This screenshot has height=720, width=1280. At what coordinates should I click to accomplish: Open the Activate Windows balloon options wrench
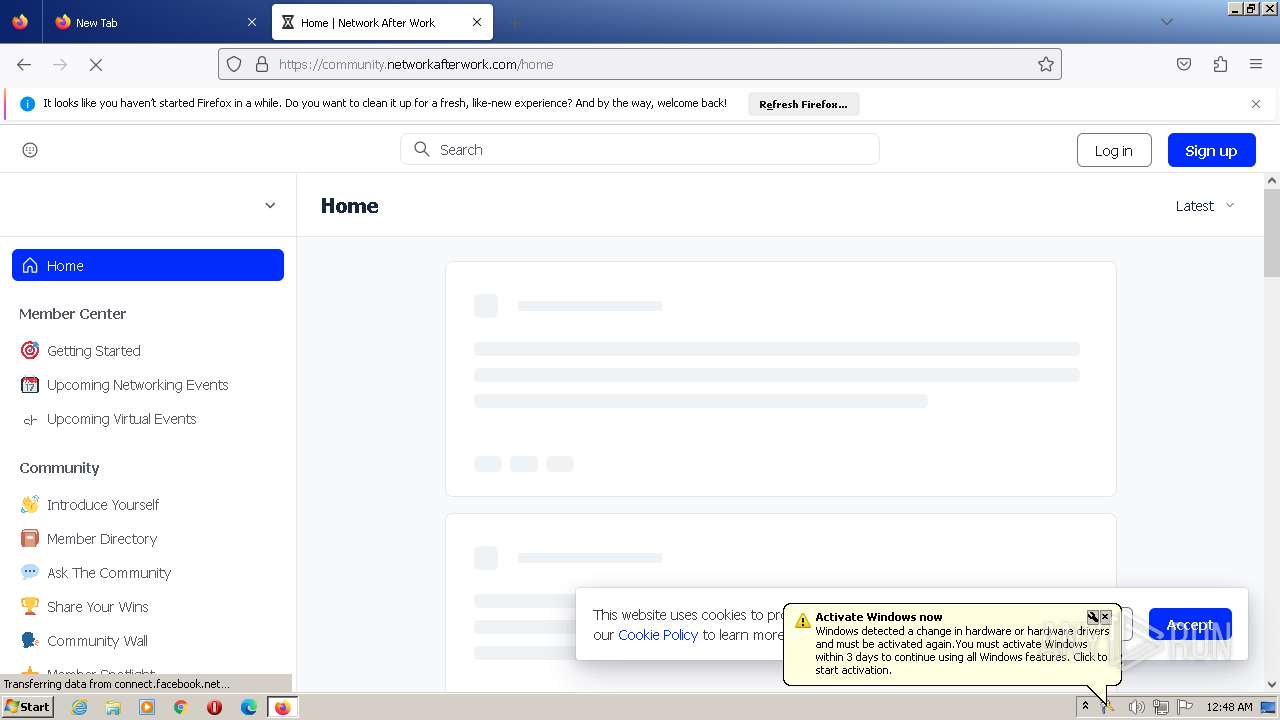[x=1093, y=617]
